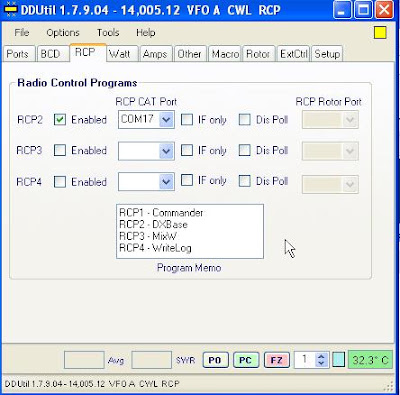Increment the numeric spinner showing 1

pyautogui.click(x=321, y=357)
